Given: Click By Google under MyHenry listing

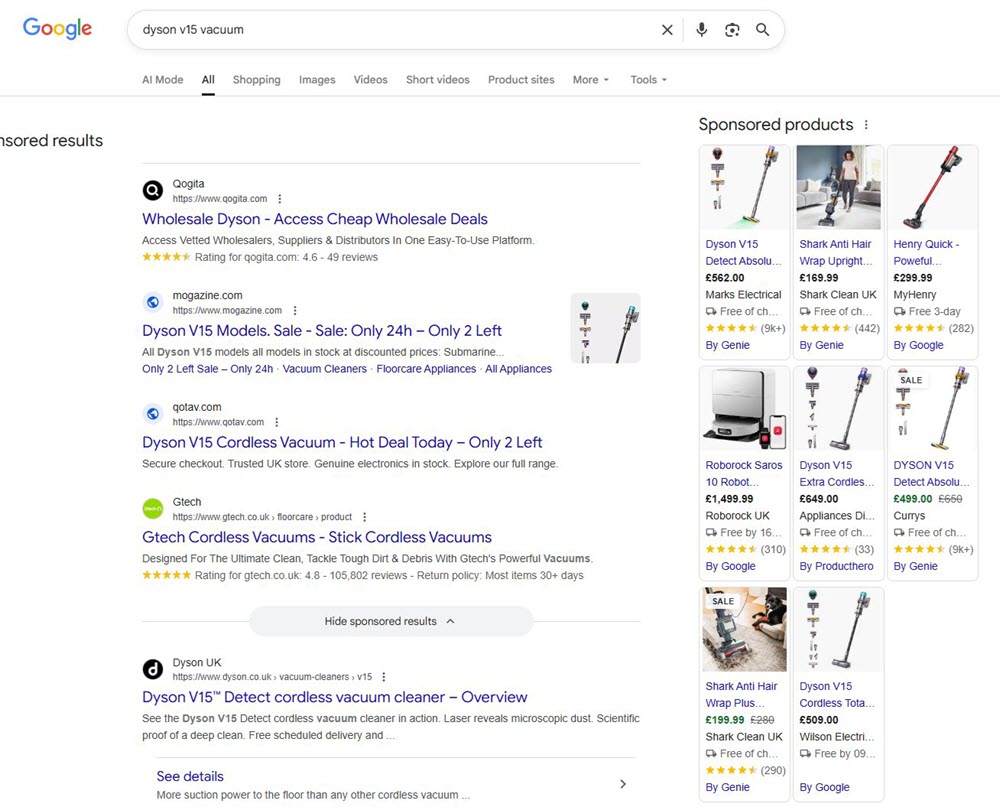Looking at the screenshot, I should click(918, 345).
